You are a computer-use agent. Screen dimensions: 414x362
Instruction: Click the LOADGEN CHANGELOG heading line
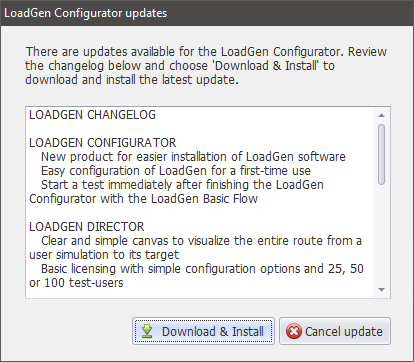[92, 115]
